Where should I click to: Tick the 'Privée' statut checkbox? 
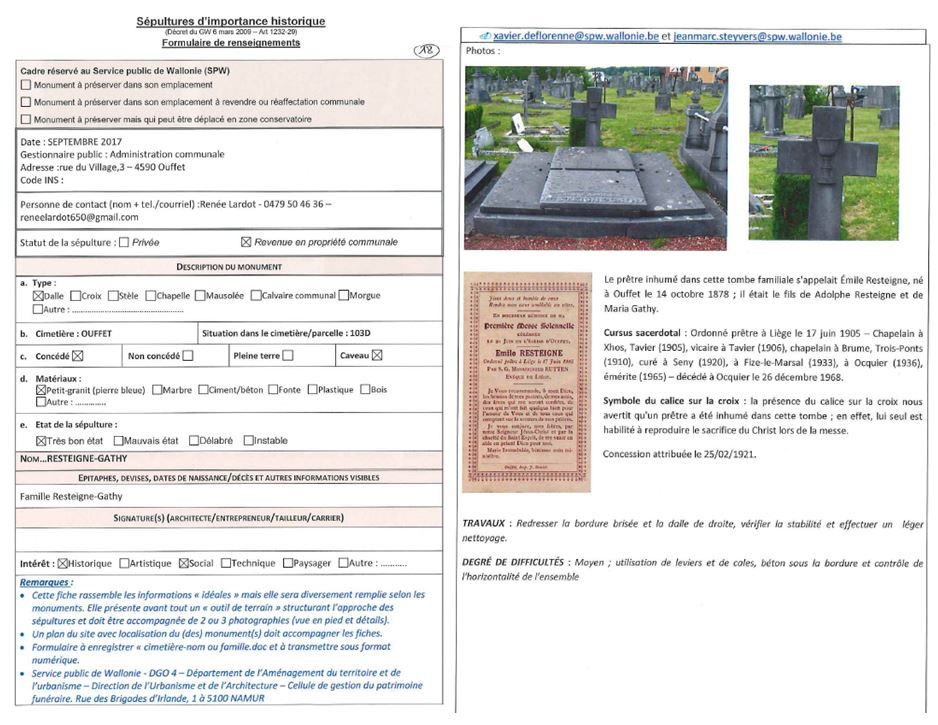tap(124, 242)
